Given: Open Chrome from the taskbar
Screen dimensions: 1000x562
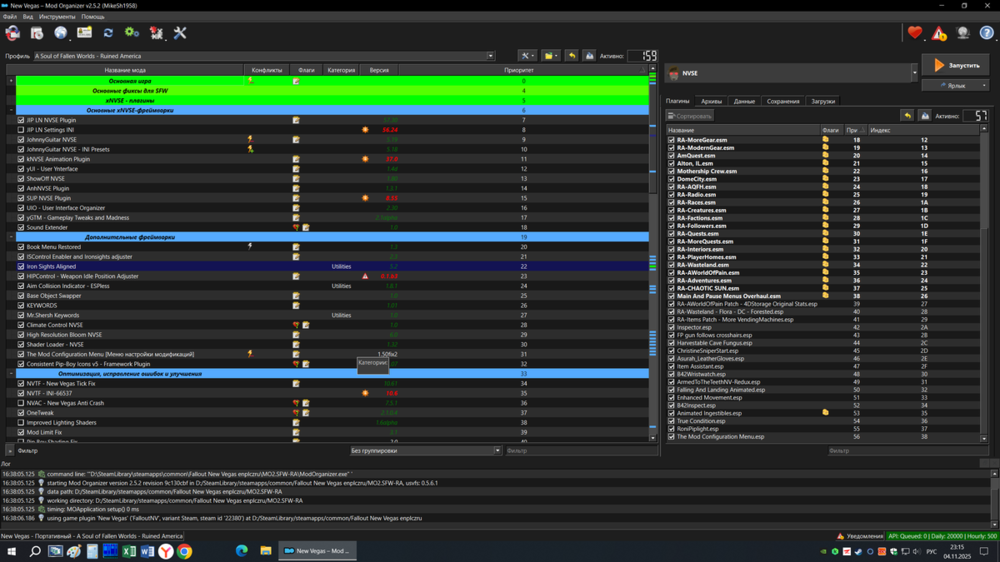Looking at the screenshot, I should tap(185, 551).
